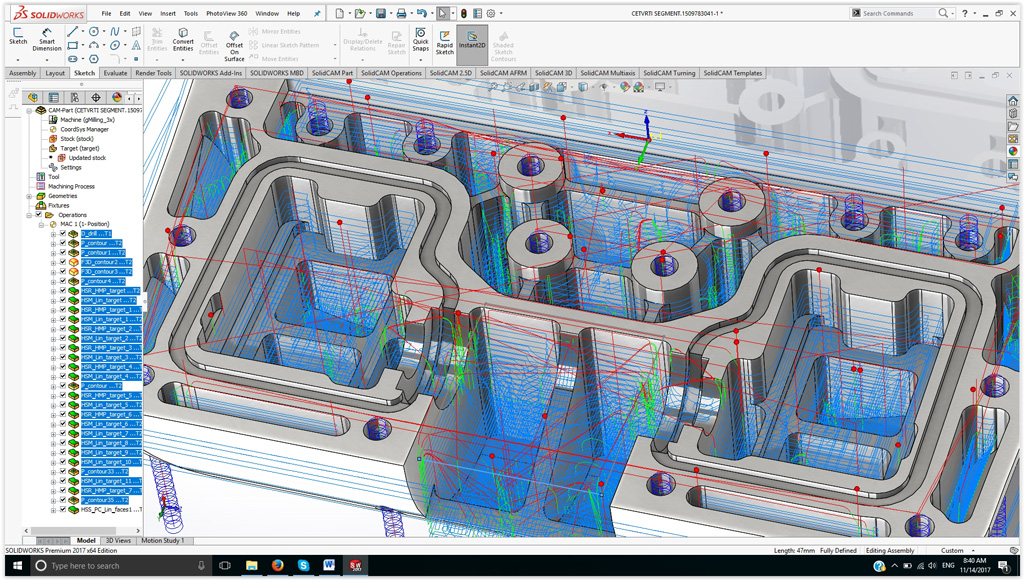
Task: Select the Polygon sketch tool
Action: point(94,59)
